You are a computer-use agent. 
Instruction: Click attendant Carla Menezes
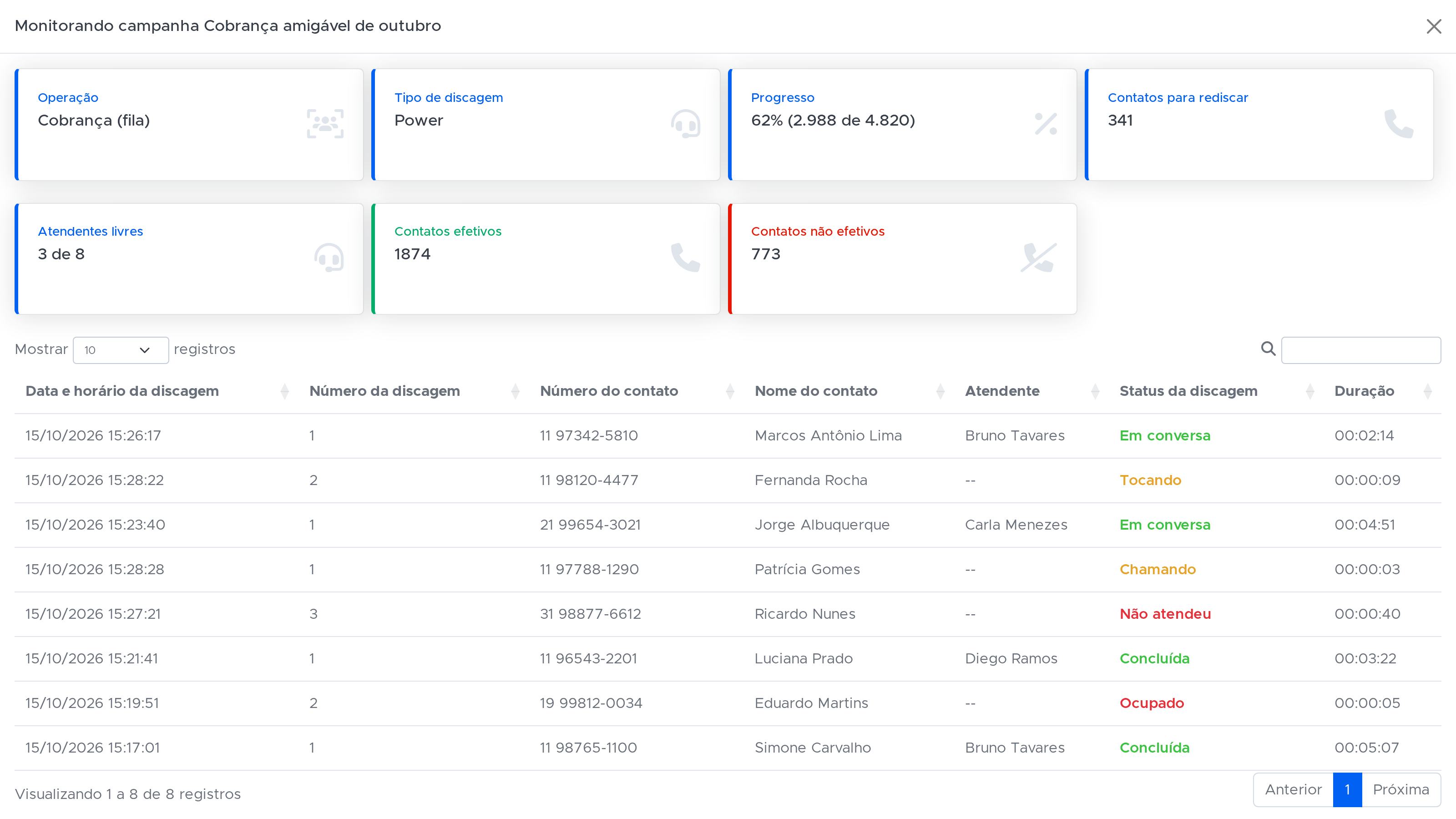(x=1016, y=525)
